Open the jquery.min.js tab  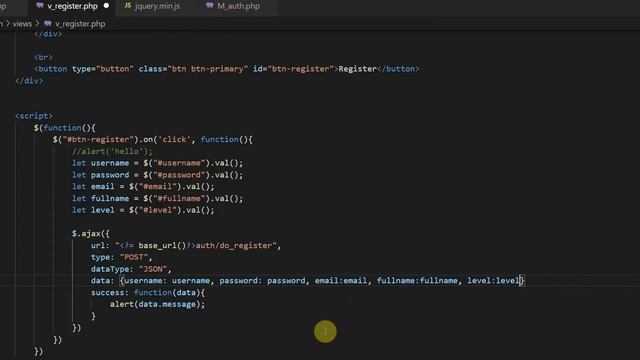click(x=157, y=6)
